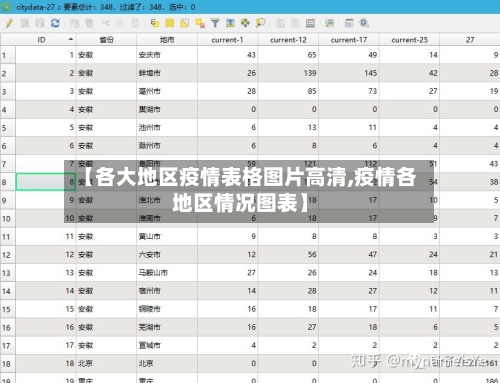This screenshot has width=500, height=383.
Task: Click current-12 value 56 in row 12
Action: [288, 255]
